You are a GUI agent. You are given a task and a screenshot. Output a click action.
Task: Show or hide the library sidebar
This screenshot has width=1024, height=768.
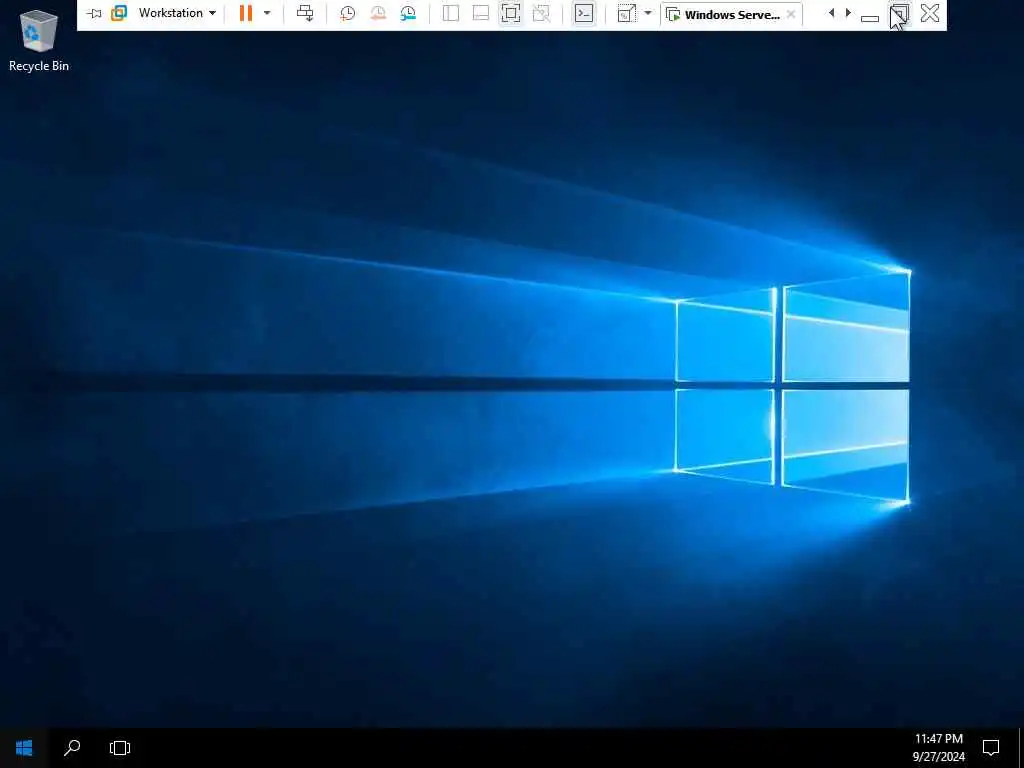(x=451, y=13)
